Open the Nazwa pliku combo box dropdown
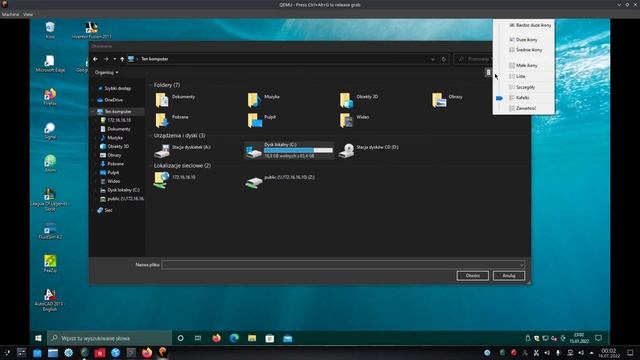The height and width of the screenshot is (360, 640). coord(522,265)
